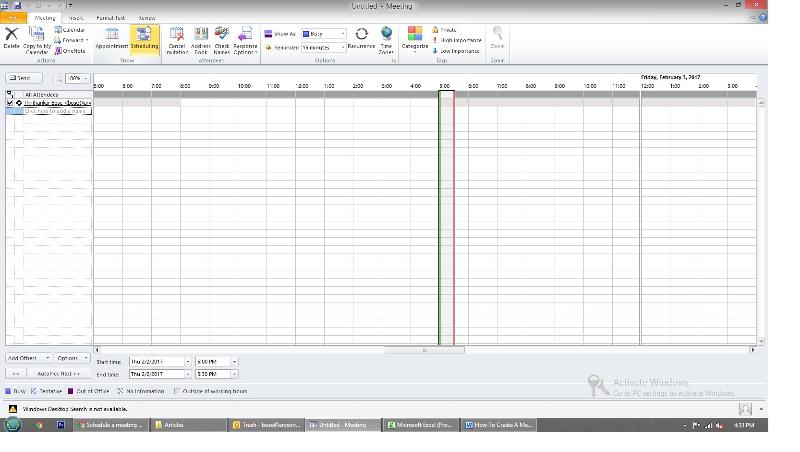The image size is (800, 452).
Task: Switch to Microsoft Excel in taskbar
Action: coord(421,424)
